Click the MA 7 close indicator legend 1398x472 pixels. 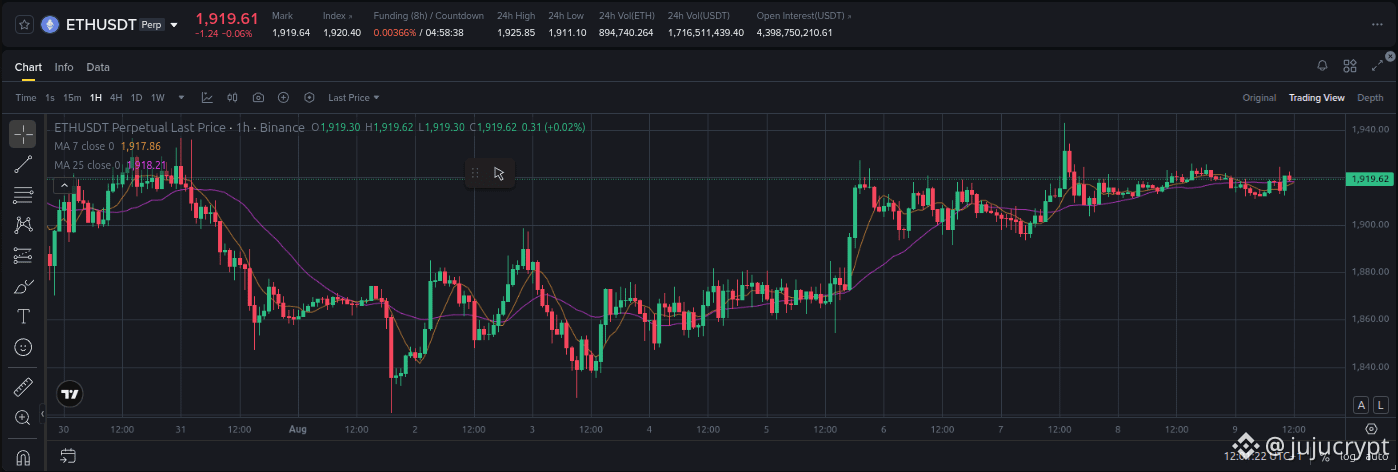[x=107, y=146]
